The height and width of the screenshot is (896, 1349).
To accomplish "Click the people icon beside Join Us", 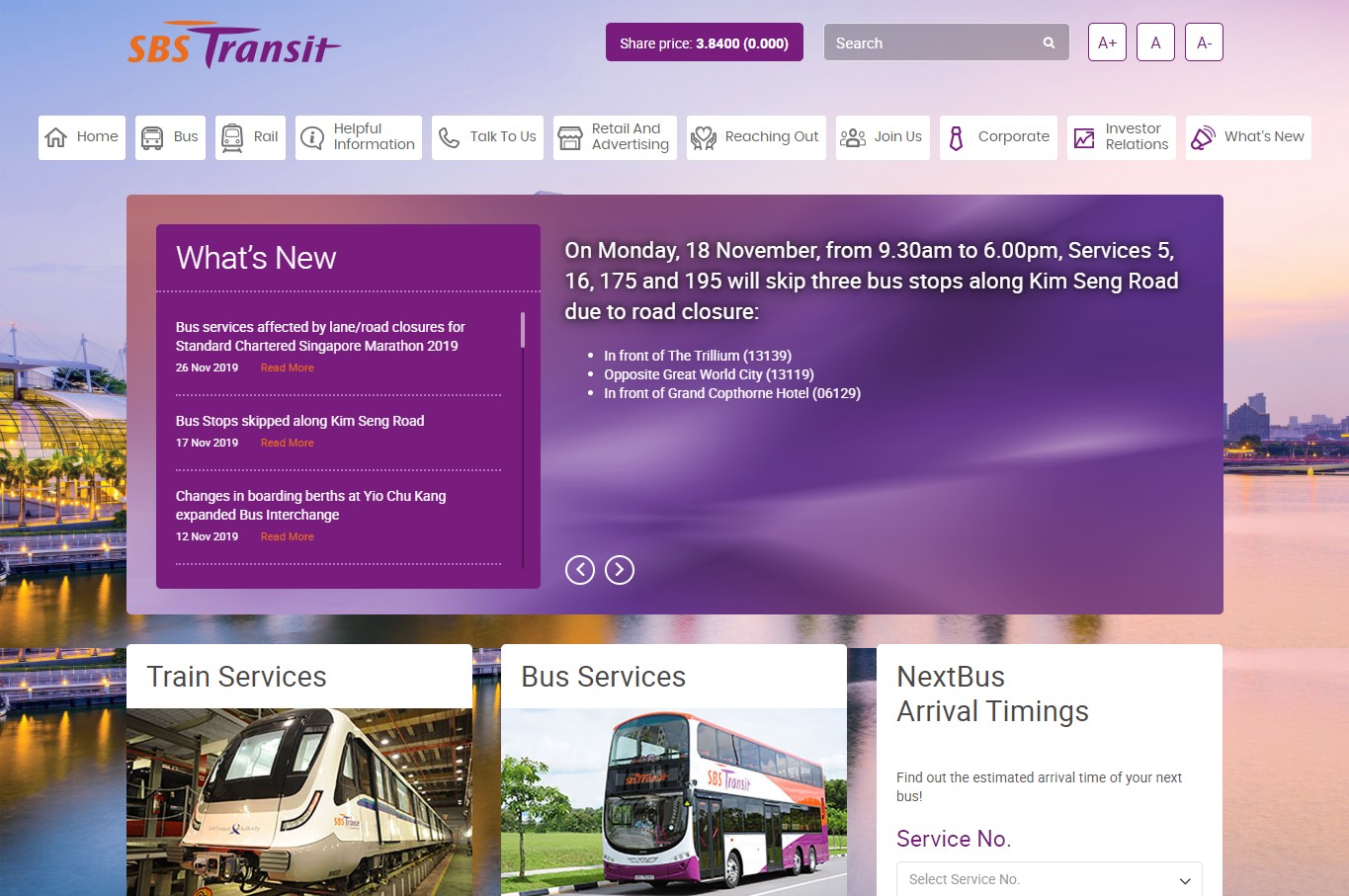I will click(852, 137).
